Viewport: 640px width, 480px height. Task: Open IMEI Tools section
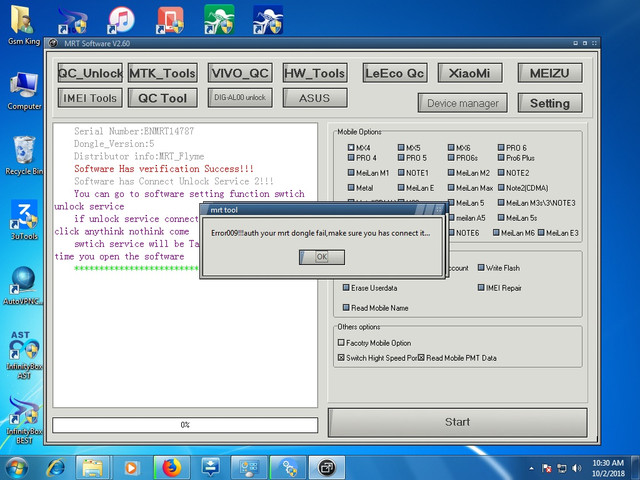click(90, 98)
